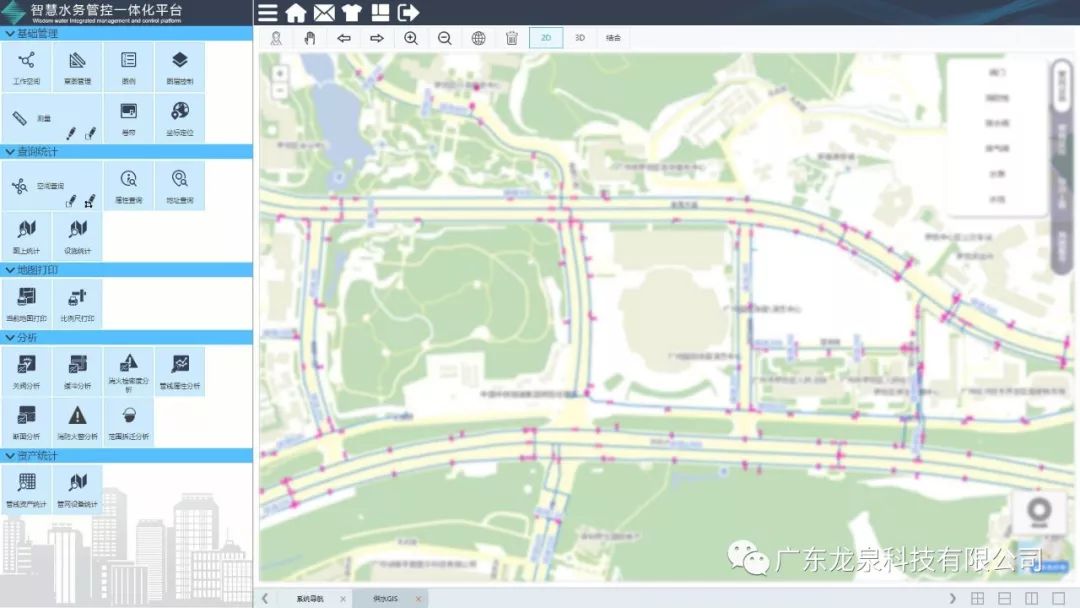This screenshot has width=1080, height=608.
Task: Close the 供水GIS tab
Action: (x=418, y=599)
